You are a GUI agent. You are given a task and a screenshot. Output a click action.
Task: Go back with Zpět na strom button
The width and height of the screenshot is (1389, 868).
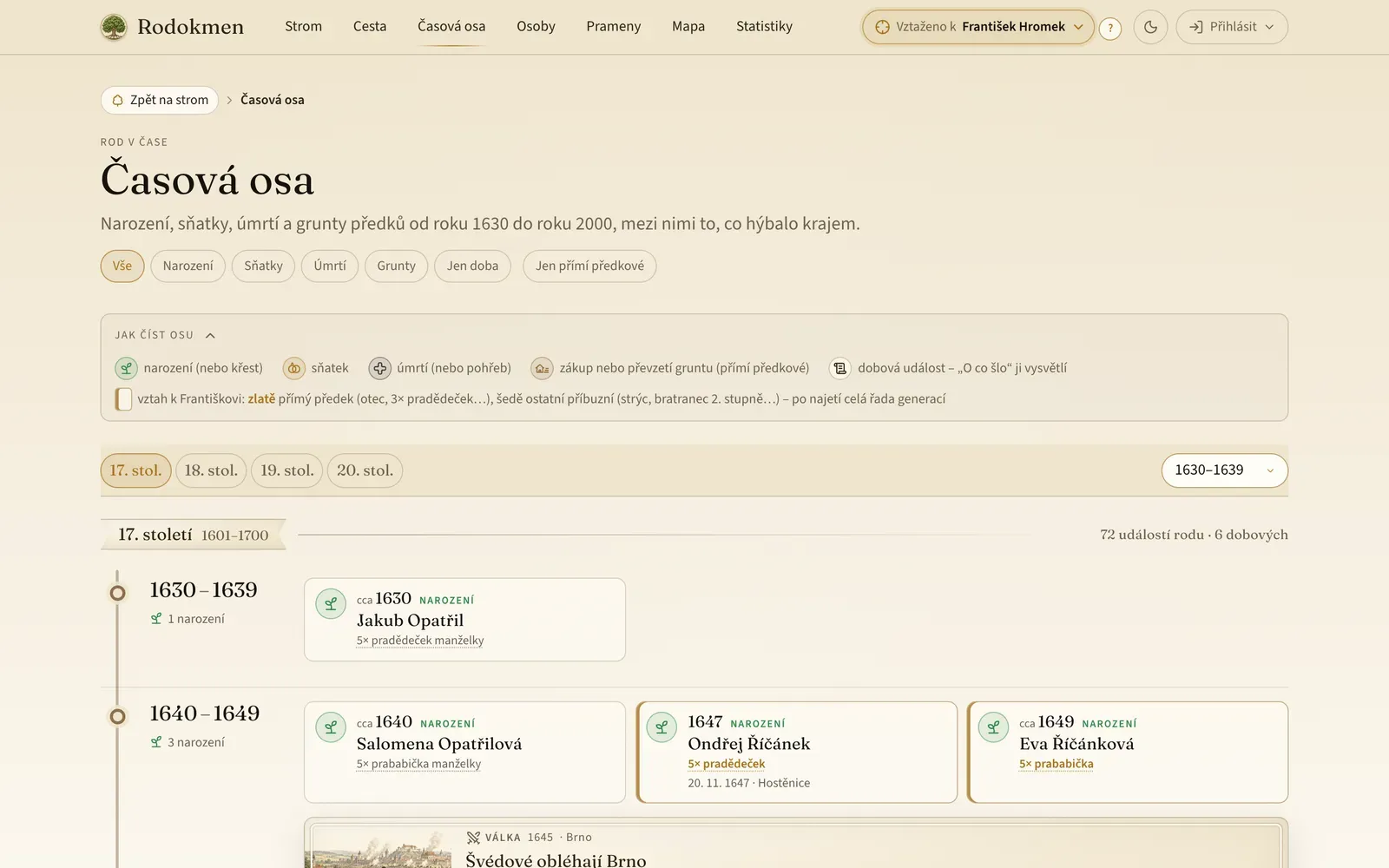point(160,100)
